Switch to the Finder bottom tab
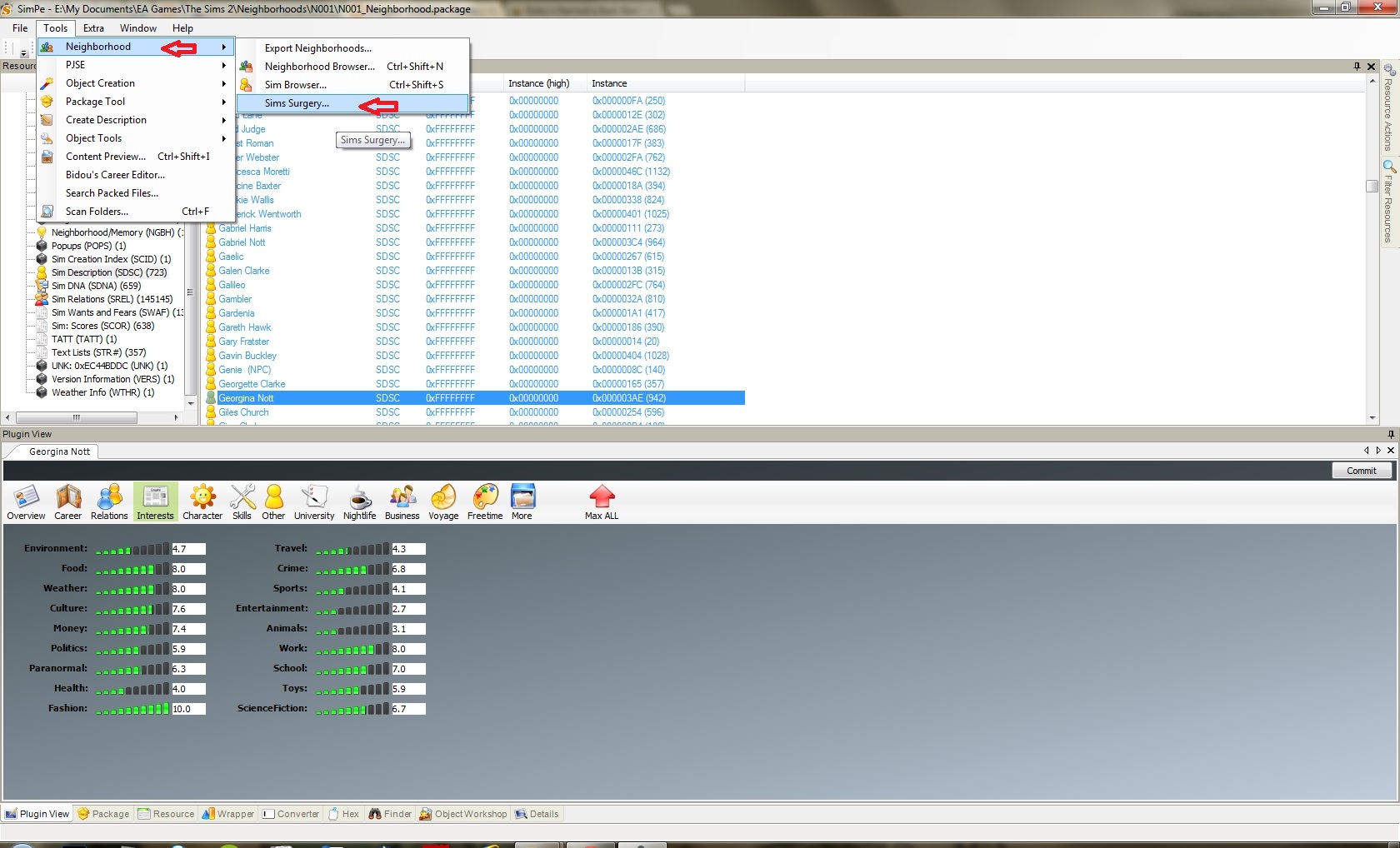1400x848 pixels. click(x=390, y=814)
